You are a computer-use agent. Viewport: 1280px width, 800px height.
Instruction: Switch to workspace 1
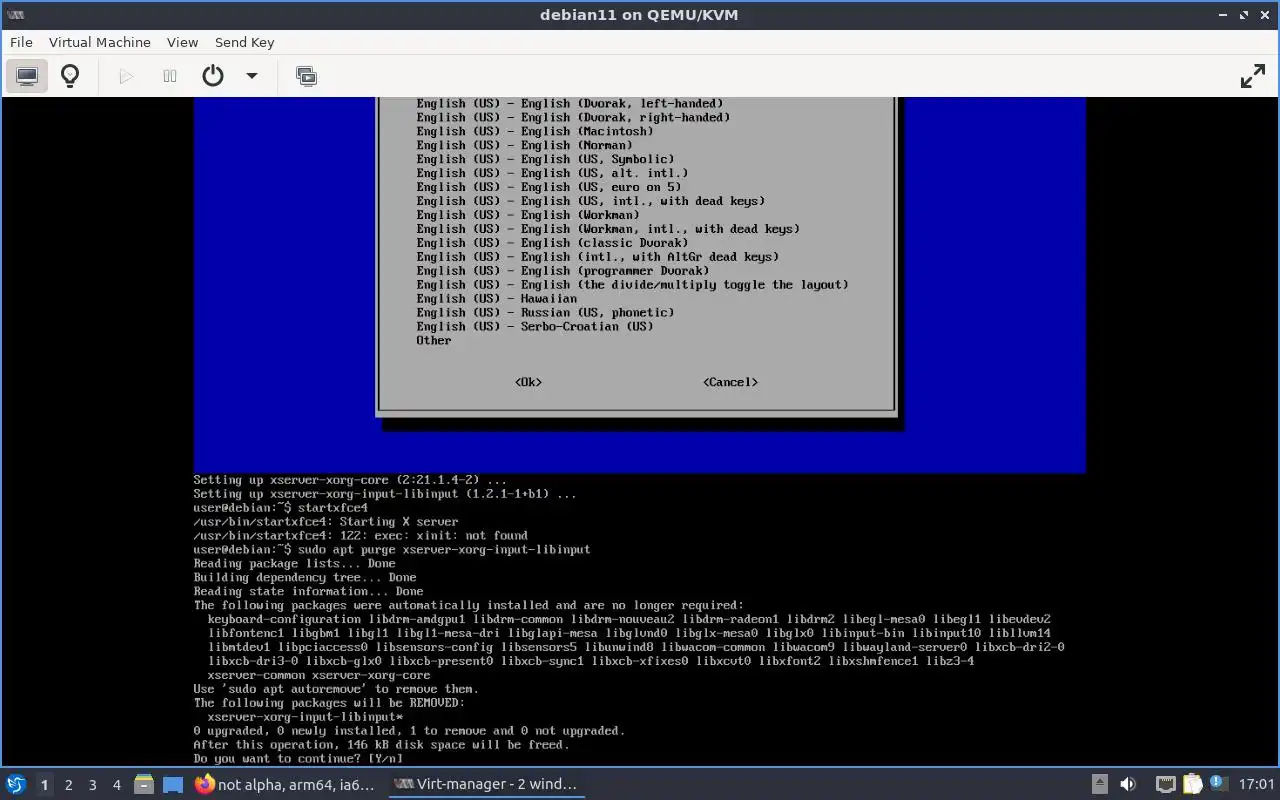(x=44, y=785)
